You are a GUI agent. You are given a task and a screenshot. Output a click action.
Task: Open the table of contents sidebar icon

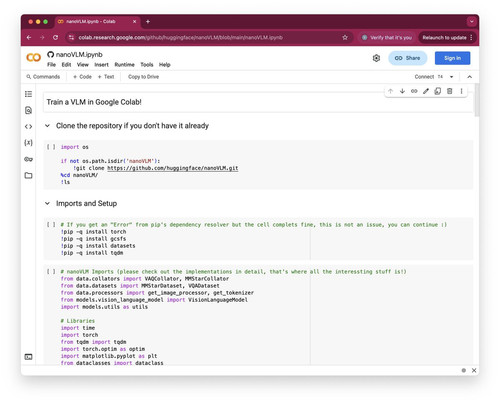tap(28, 94)
